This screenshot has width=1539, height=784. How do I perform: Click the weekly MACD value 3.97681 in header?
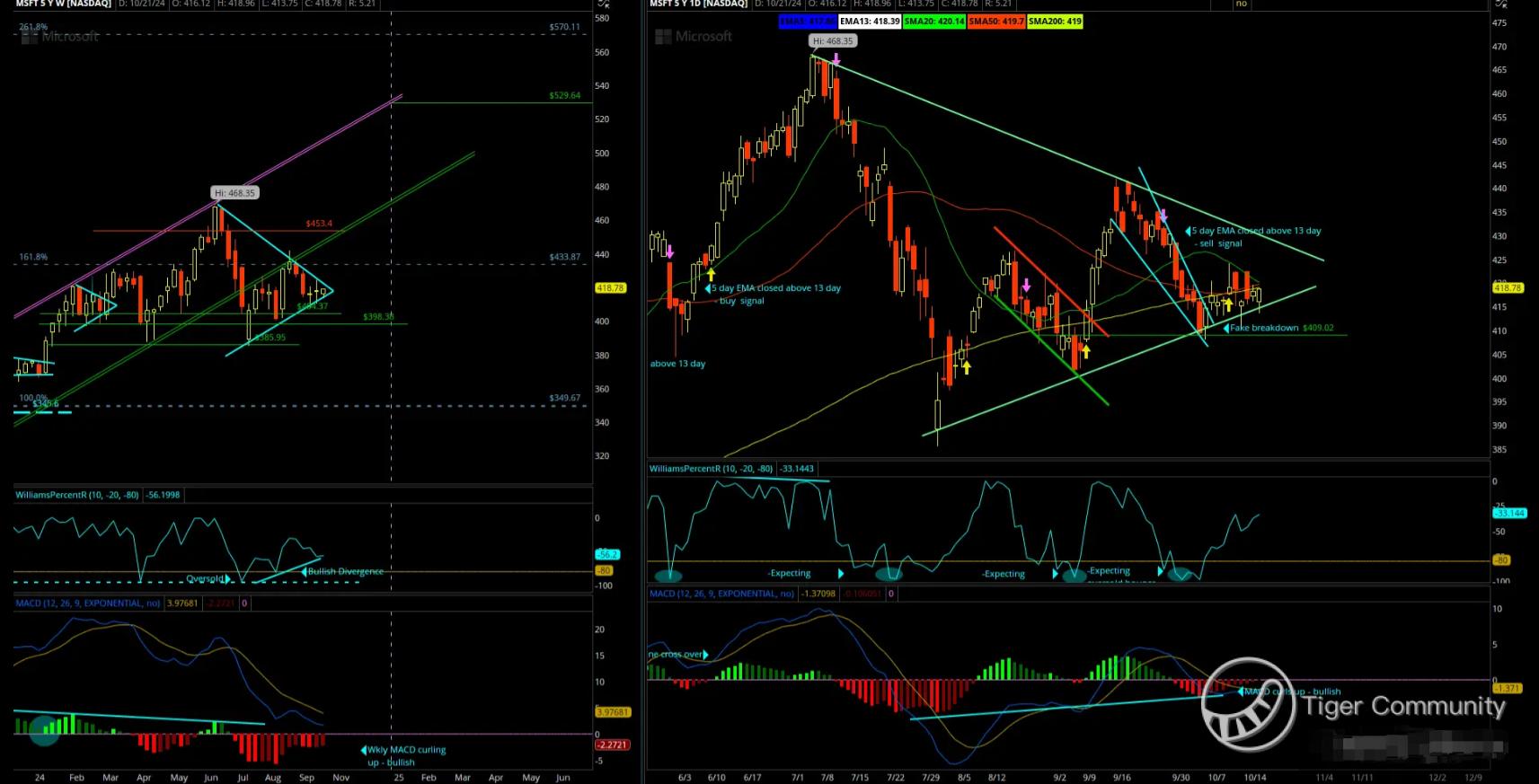(x=182, y=603)
